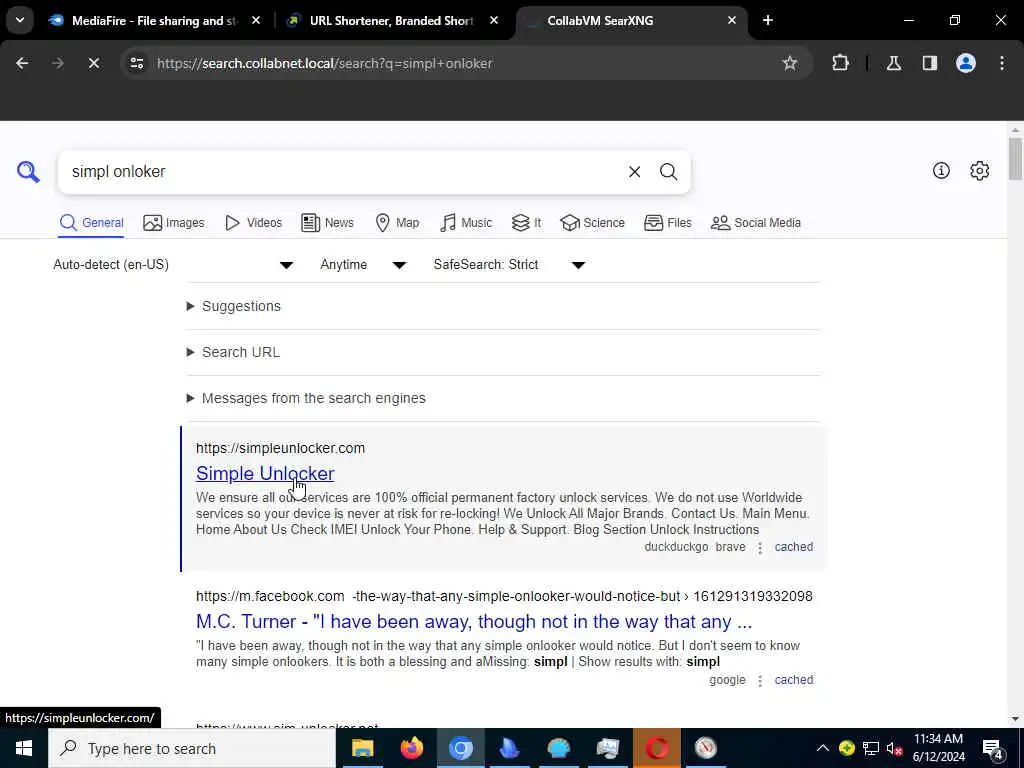Image resolution: width=1024 pixels, height=768 pixels.
Task: Select the Science search category
Action: tap(592, 223)
